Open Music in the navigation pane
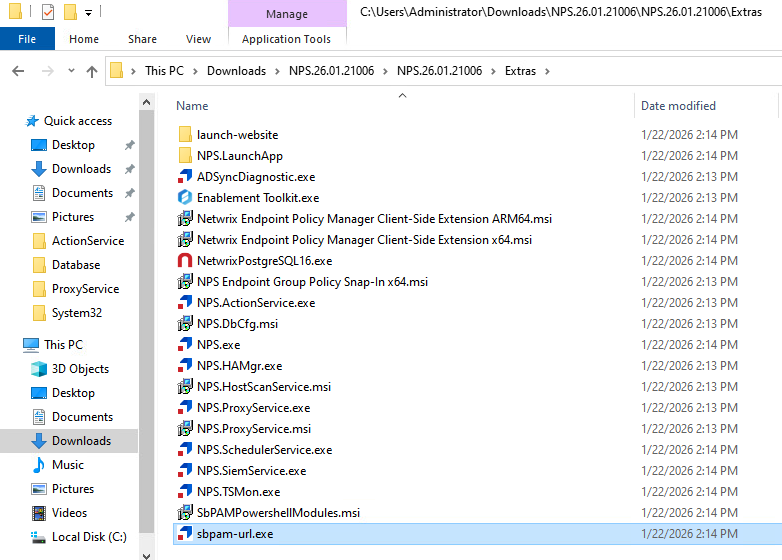782x560 pixels. point(68,465)
